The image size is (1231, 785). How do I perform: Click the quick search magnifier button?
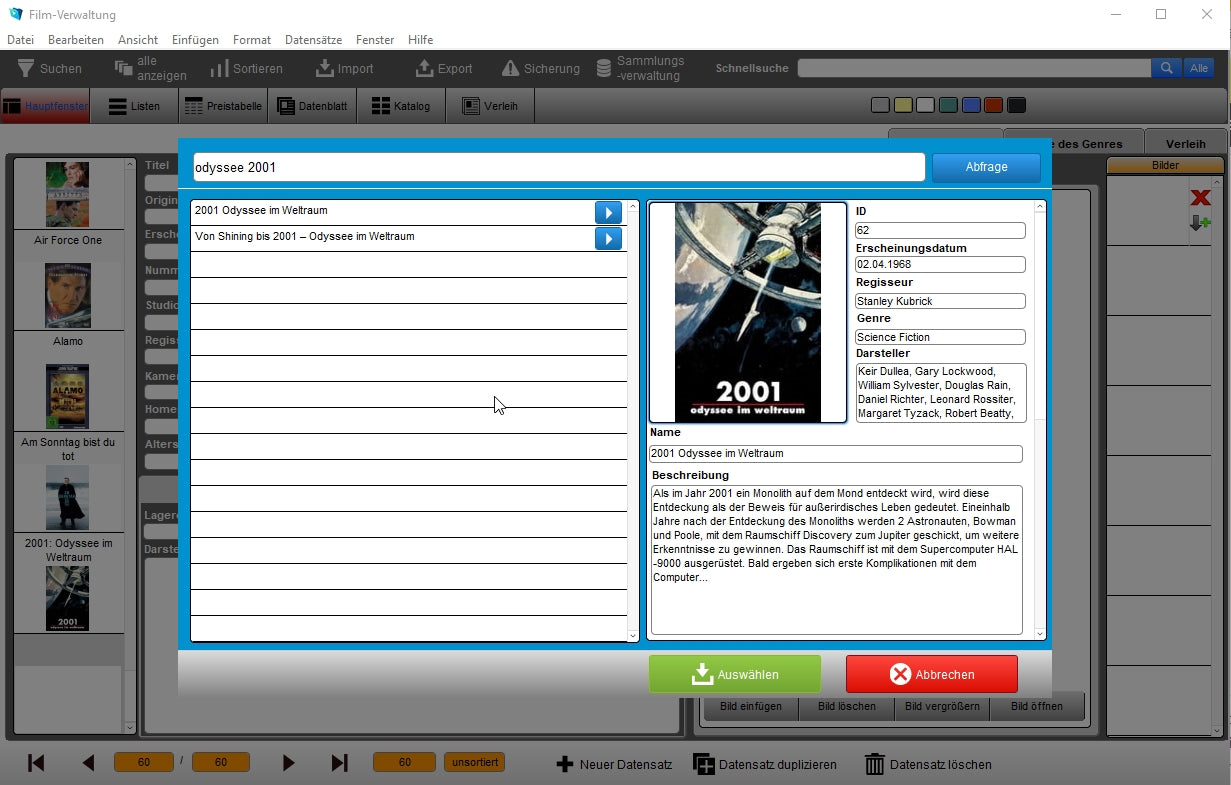click(1166, 68)
